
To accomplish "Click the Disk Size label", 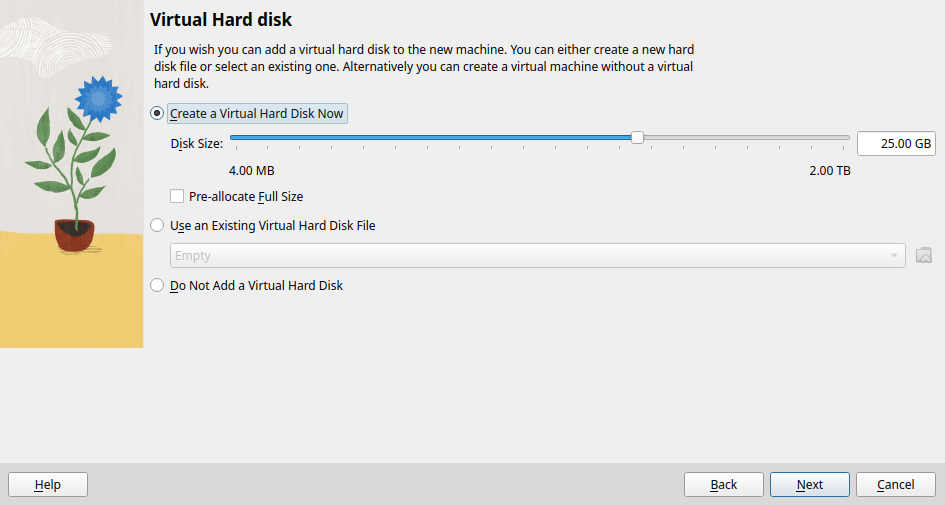I will [x=196, y=144].
